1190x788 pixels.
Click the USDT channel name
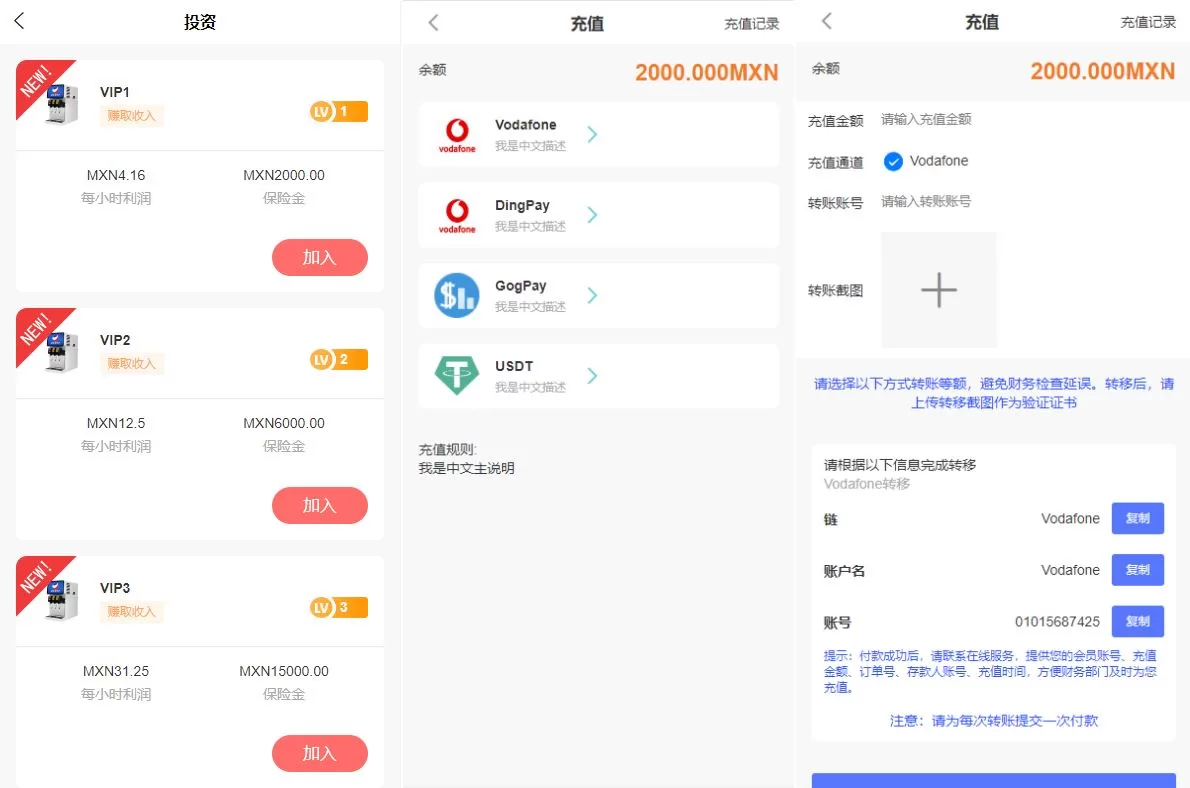pyautogui.click(x=514, y=366)
